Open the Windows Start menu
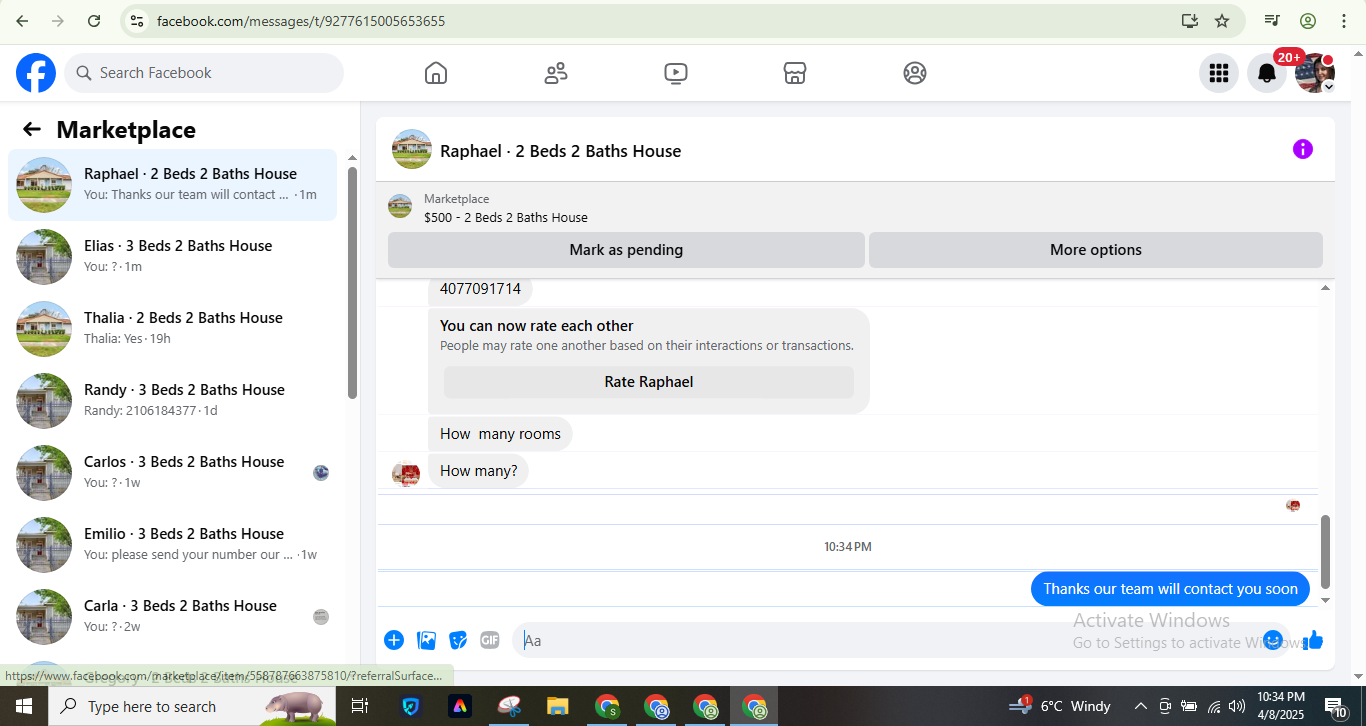The width and height of the screenshot is (1366, 726). tap(24, 706)
